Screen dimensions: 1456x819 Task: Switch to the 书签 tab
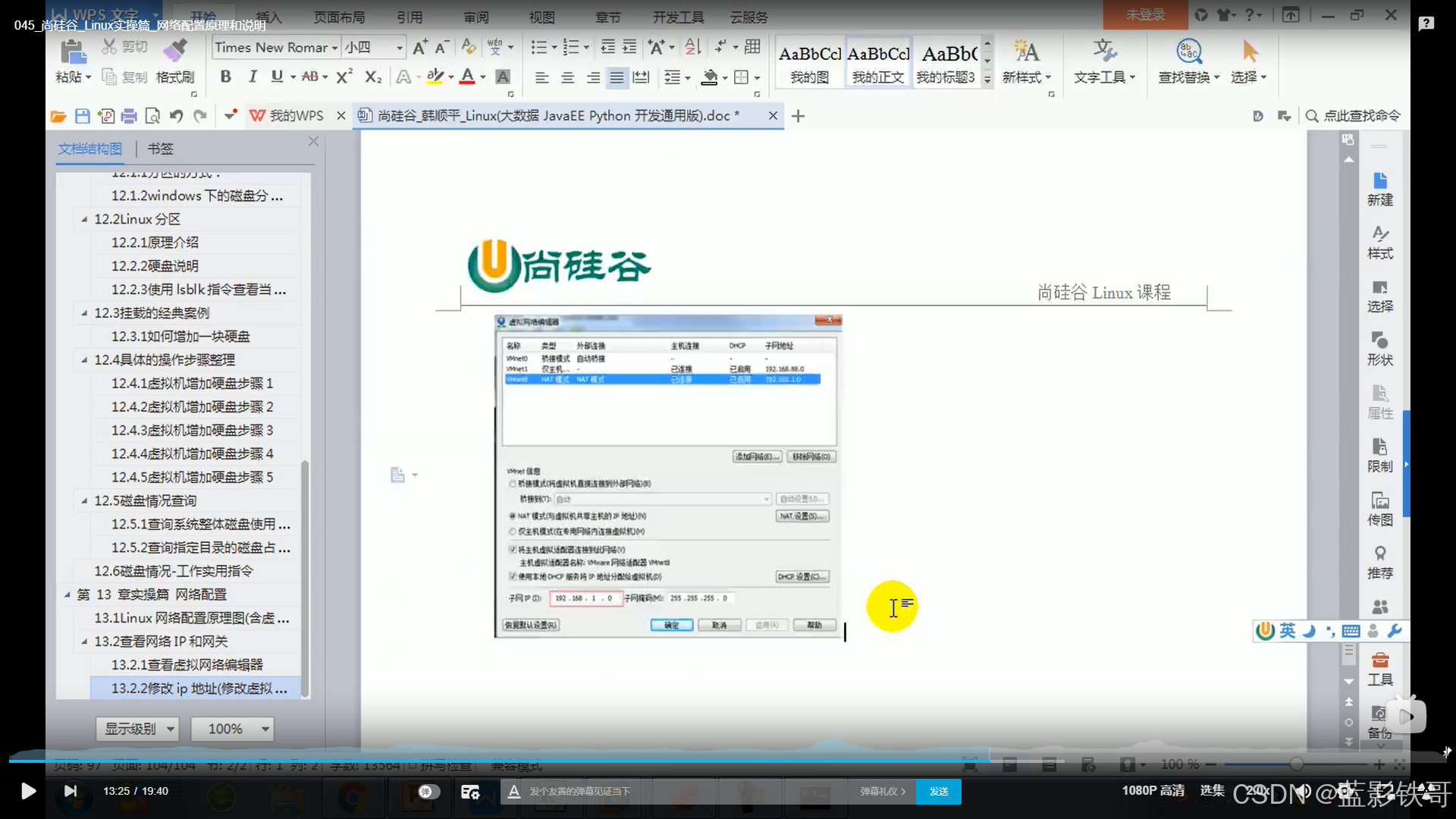click(x=160, y=149)
